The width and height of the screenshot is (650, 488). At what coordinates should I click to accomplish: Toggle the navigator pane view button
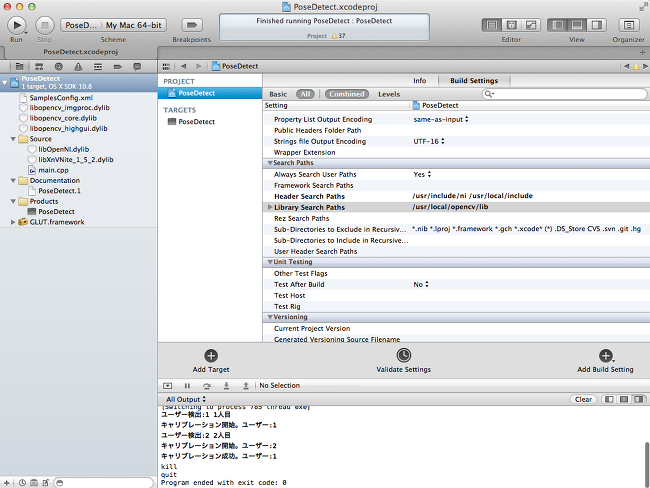point(558,25)
